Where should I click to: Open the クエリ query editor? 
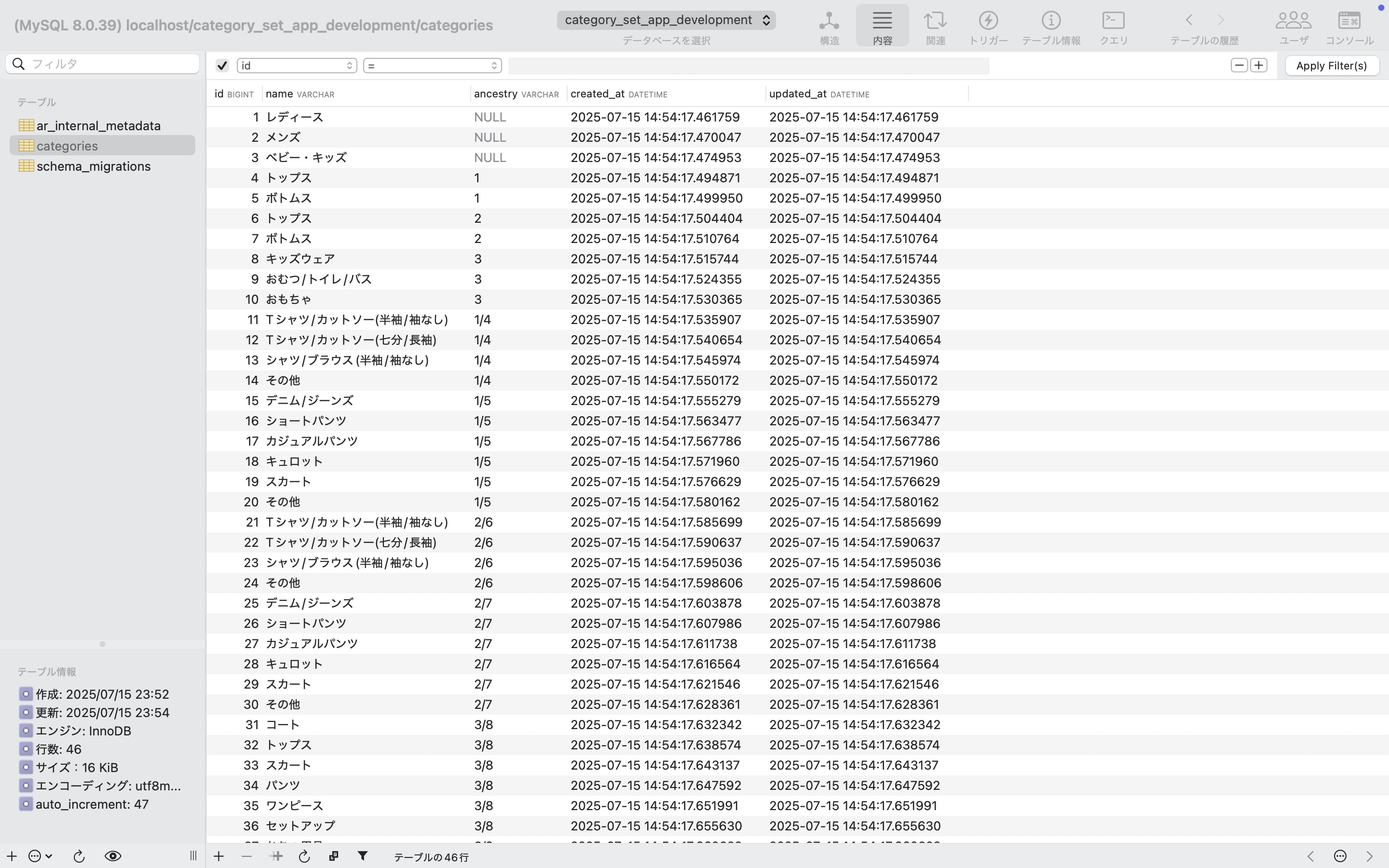[1113, 27]
